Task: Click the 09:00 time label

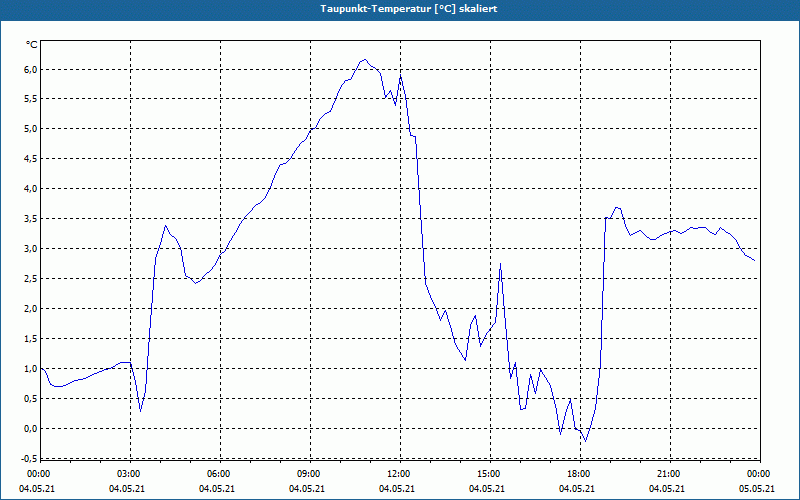Action: pos(311,474)
